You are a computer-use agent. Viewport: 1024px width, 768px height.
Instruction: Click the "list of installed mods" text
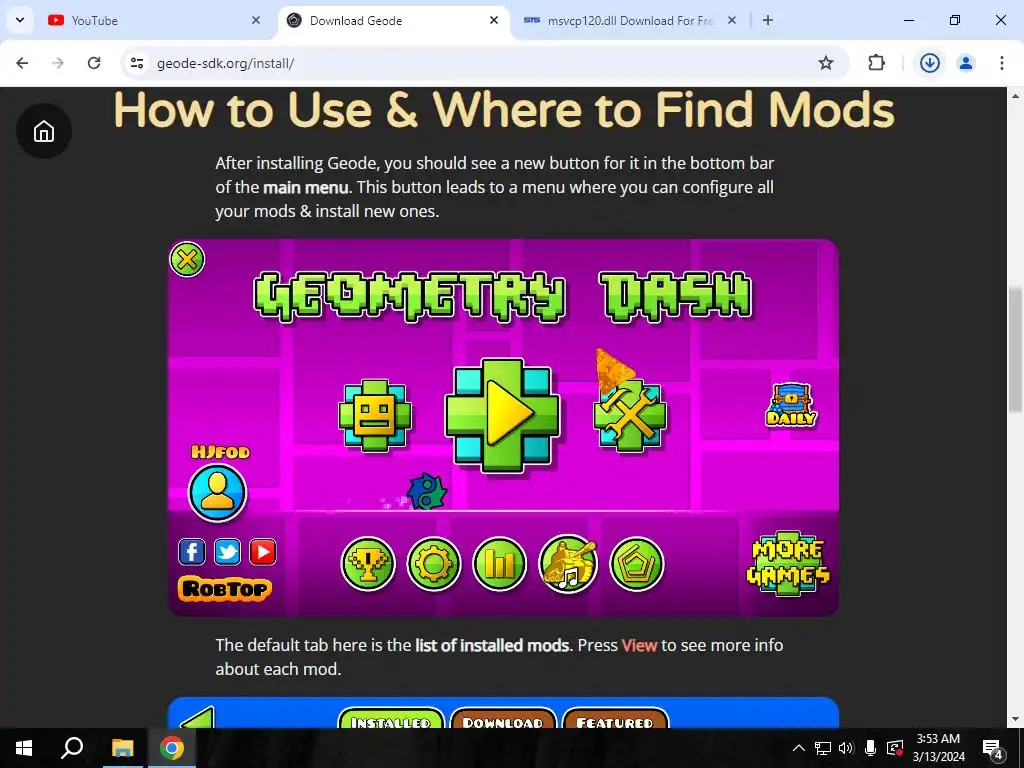[492, 645]
